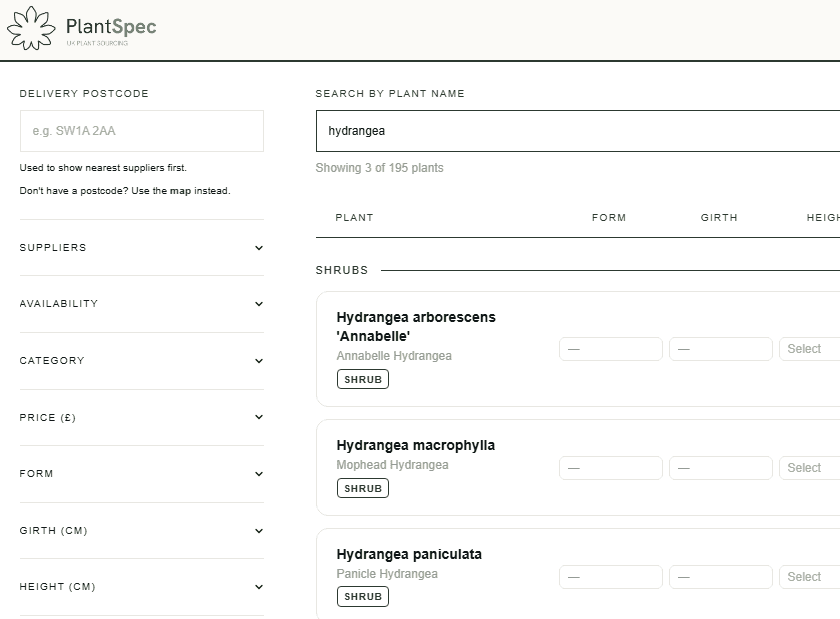Expand the Height (cm) filter section
The height and width of the screenshot is (619, 840).
coord(142,587)
